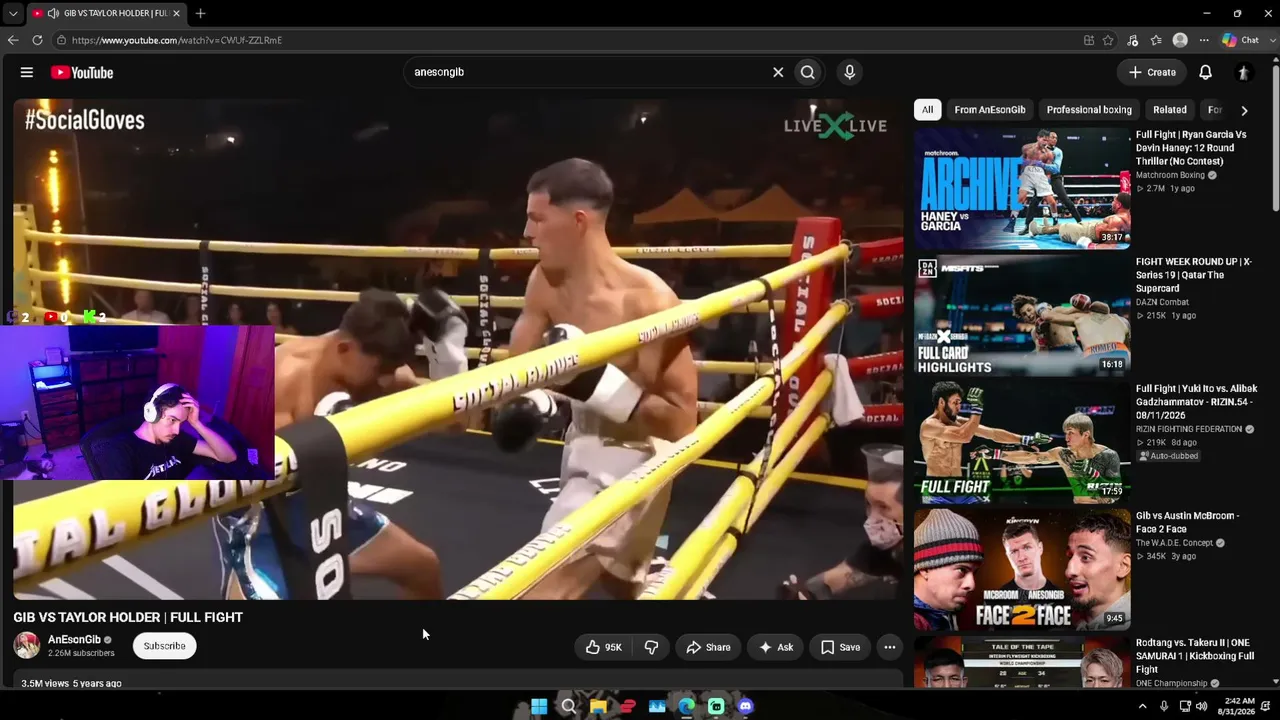Open Rodtang vs. Takeru II video title
This screenshot has width=1280, height=720.
pyautogui.click(x=1195, y=656)
